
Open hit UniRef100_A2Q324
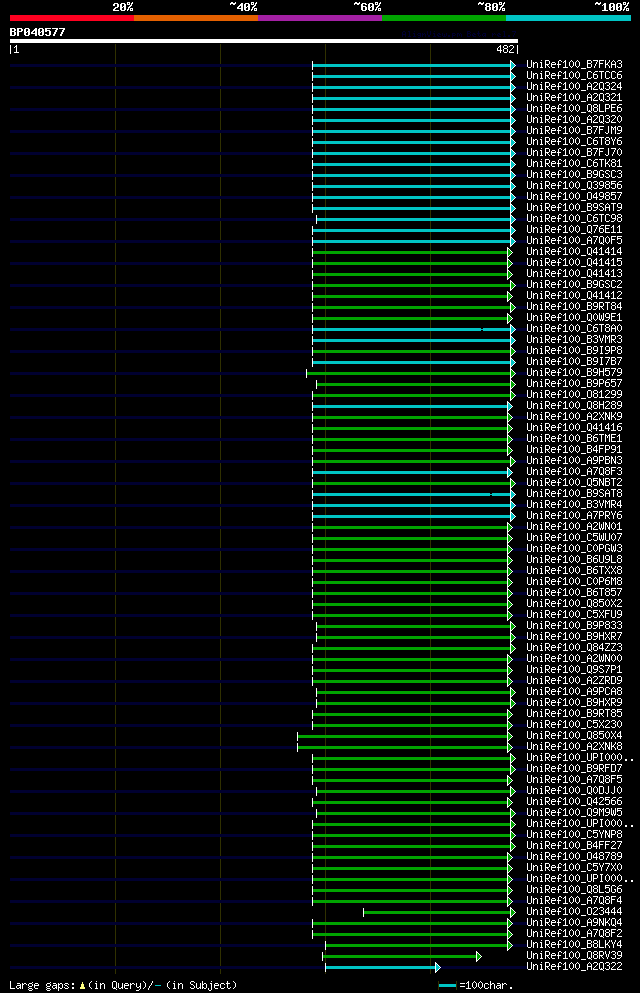[574, 87]
